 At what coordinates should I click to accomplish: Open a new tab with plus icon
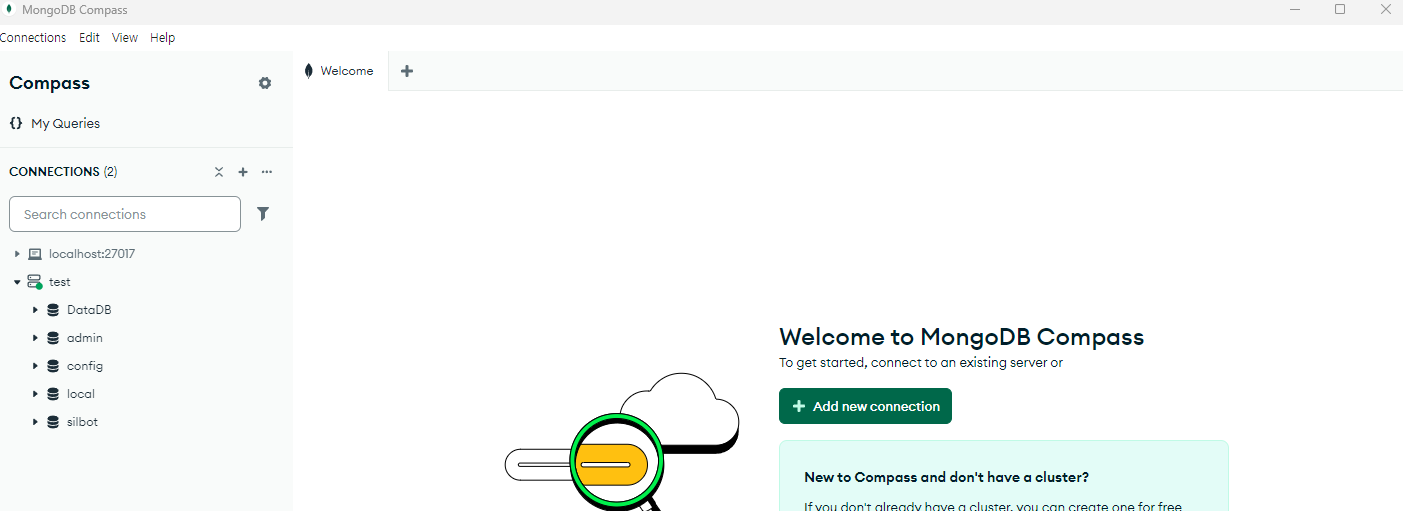(x=407, y=71)
